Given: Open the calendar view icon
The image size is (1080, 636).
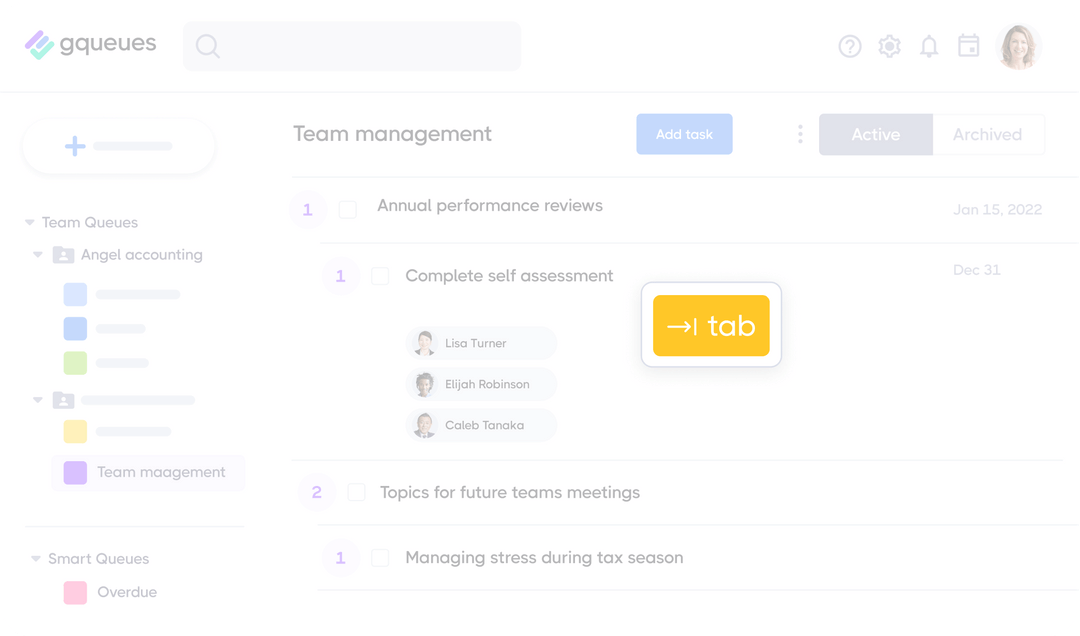Looking at the screenshot, I should pyautogui.click(x=968, y=46).
